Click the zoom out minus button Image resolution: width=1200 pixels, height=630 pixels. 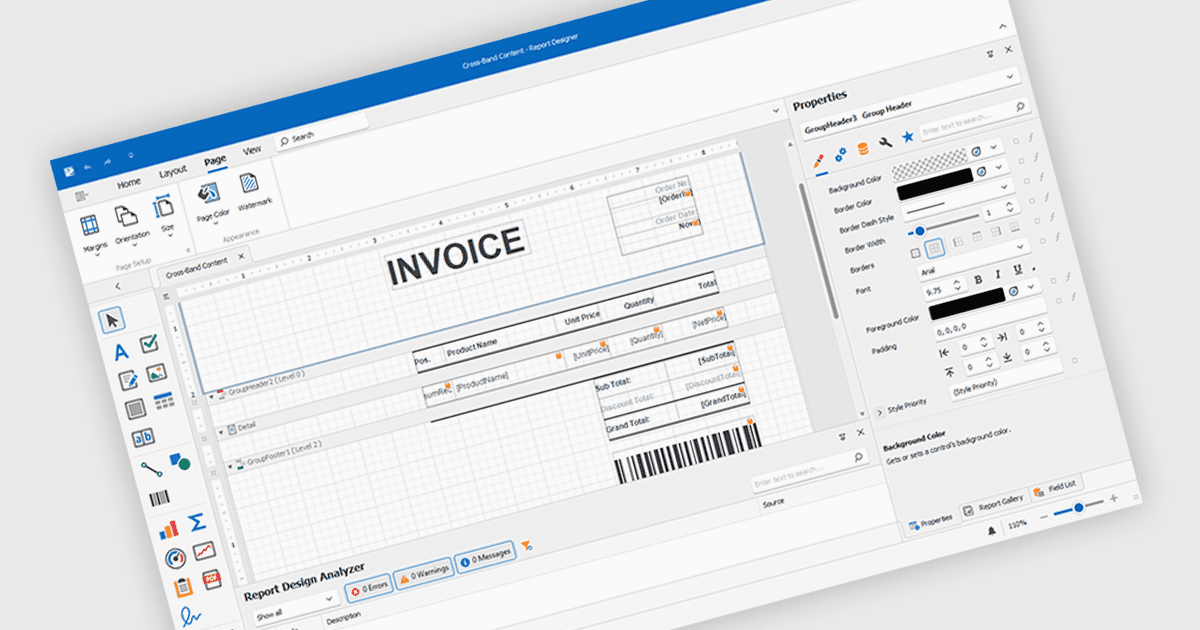click(1043, 517)
